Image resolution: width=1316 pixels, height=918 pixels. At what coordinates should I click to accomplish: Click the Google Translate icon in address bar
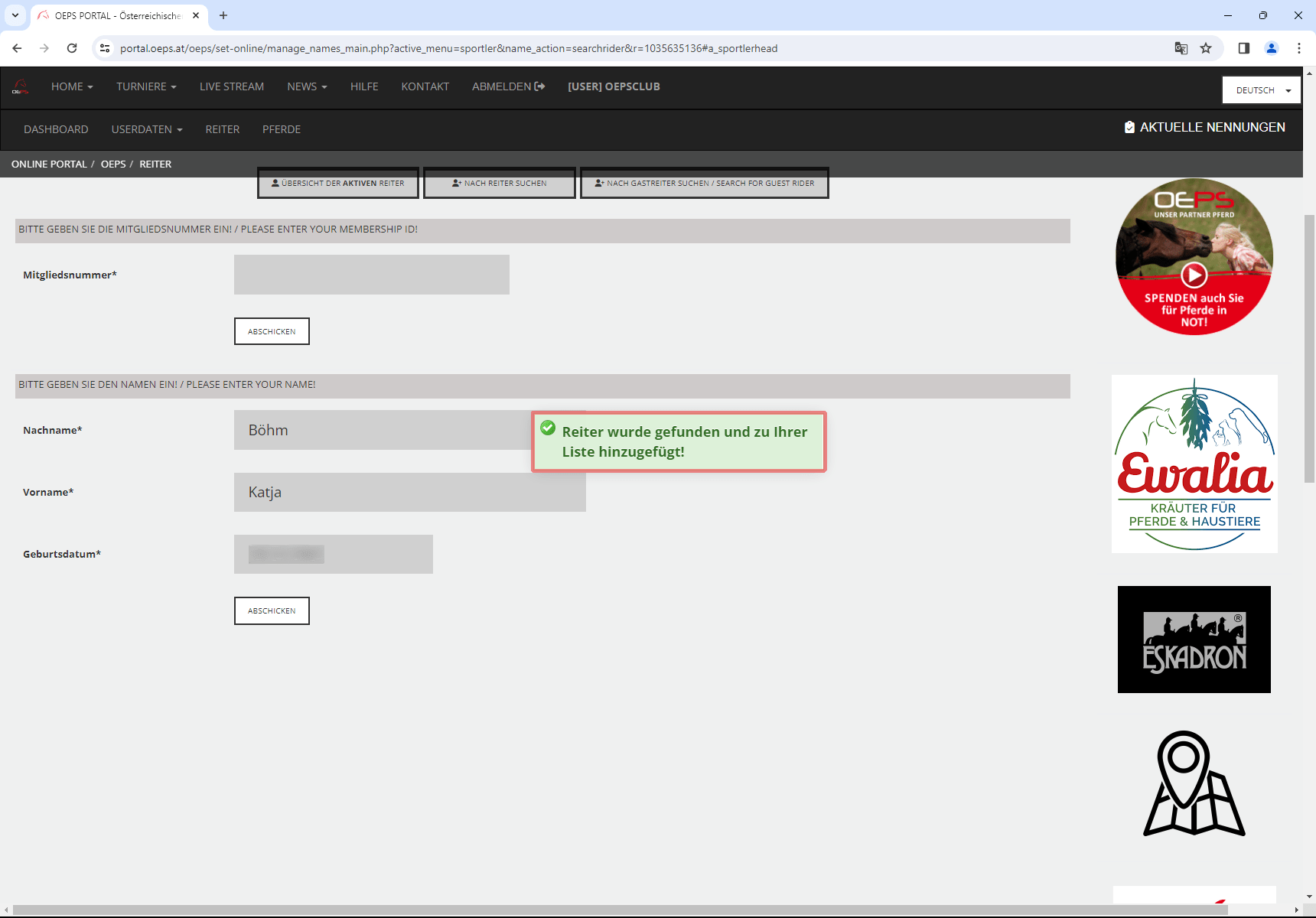point(1181,48)
